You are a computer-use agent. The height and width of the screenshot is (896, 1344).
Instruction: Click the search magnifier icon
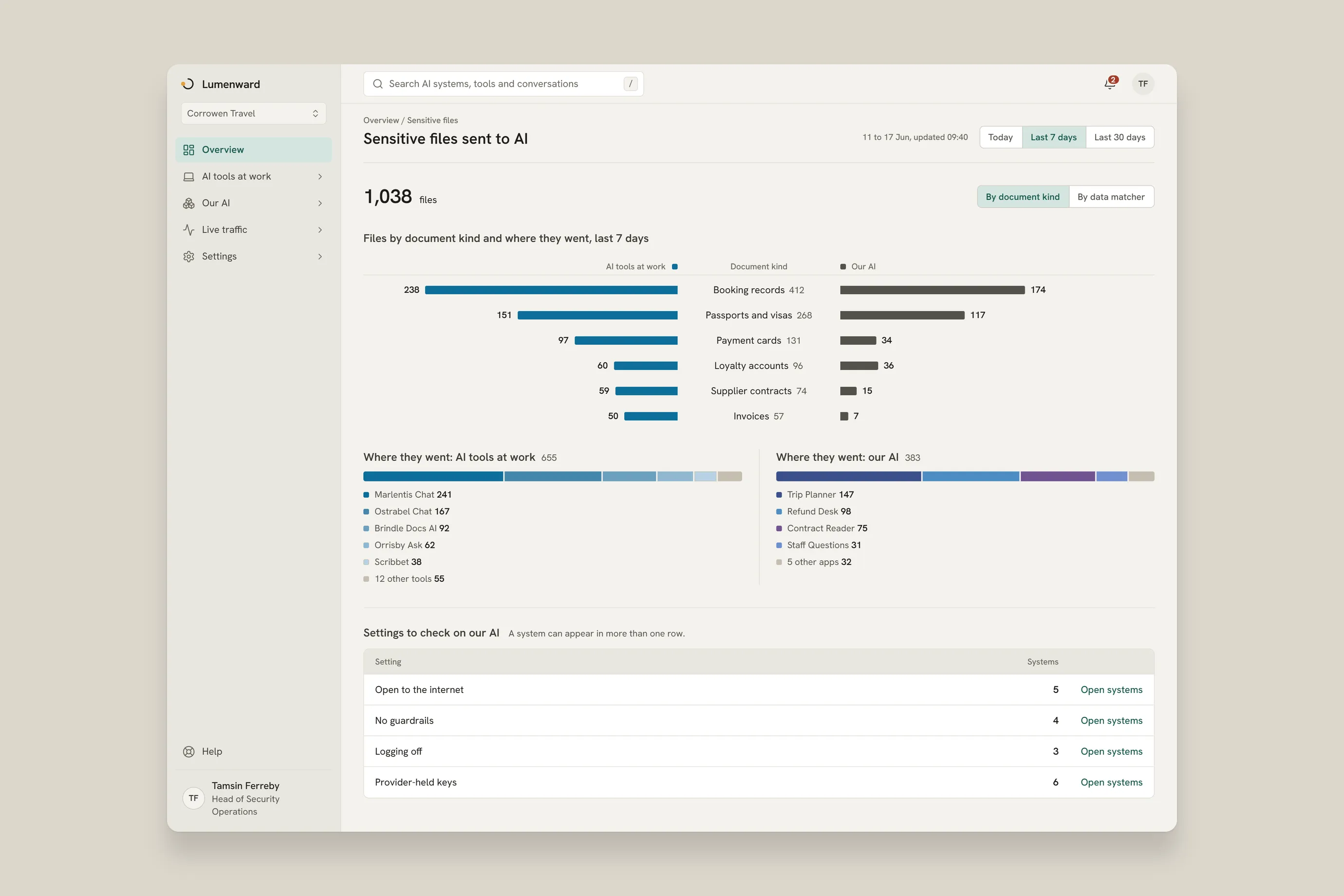tap(378, 84)
